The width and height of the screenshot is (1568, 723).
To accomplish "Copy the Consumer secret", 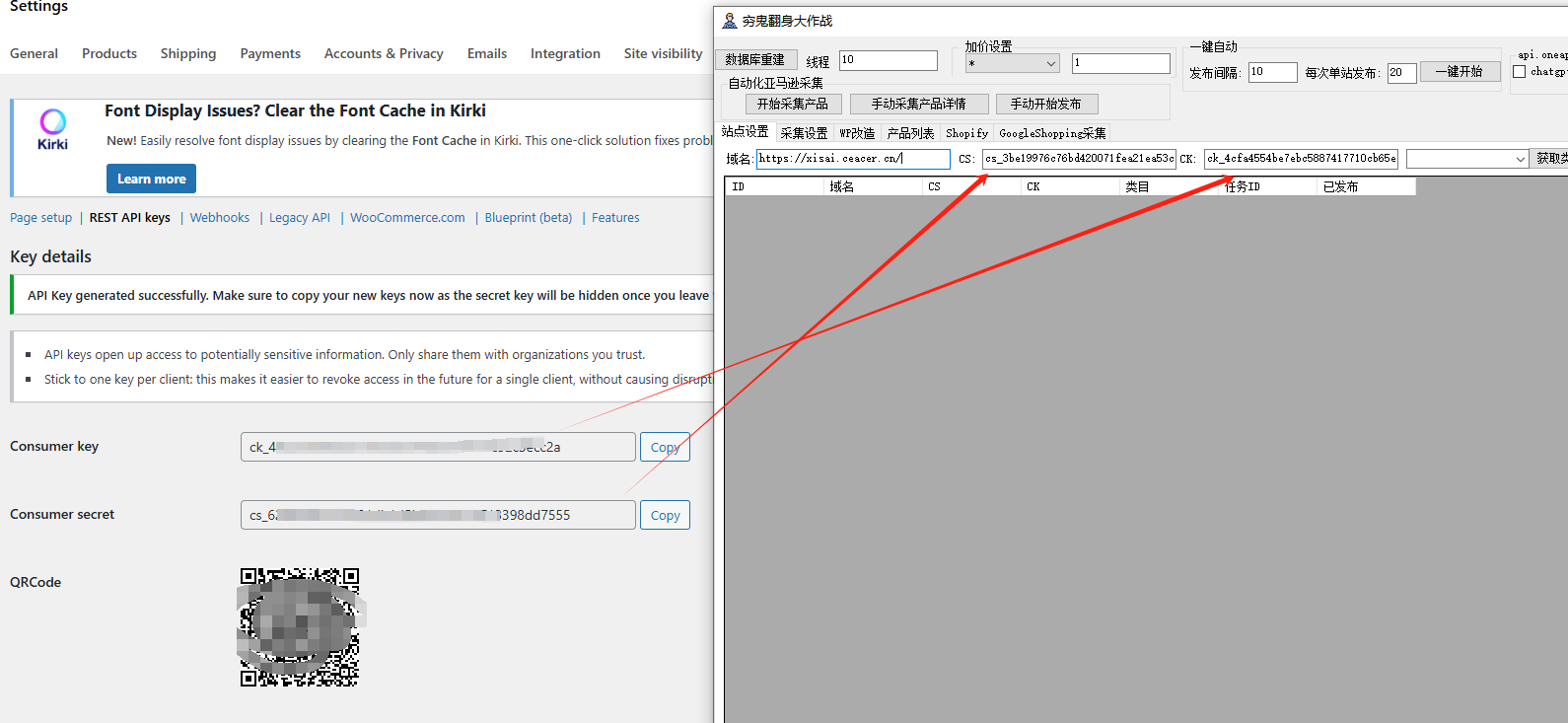I will 665,515.
